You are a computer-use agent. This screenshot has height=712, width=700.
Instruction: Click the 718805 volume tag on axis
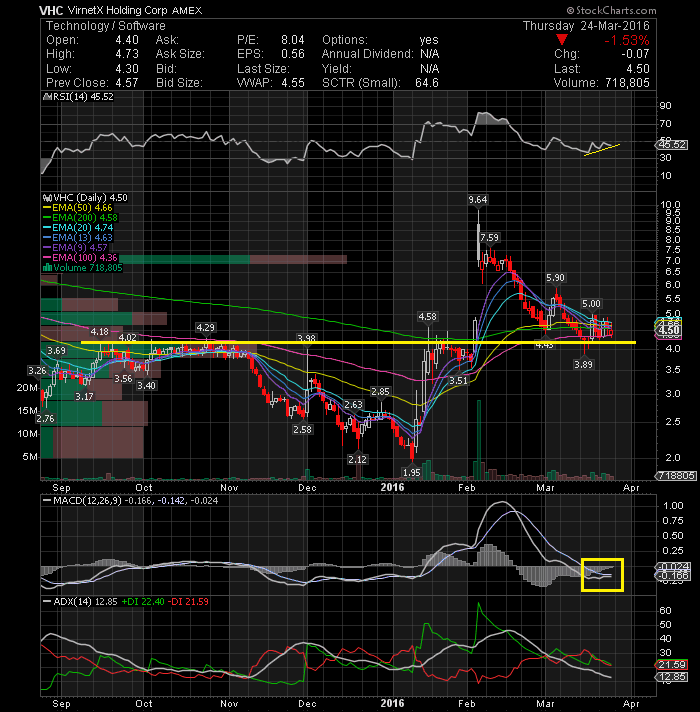click(676, 476)
